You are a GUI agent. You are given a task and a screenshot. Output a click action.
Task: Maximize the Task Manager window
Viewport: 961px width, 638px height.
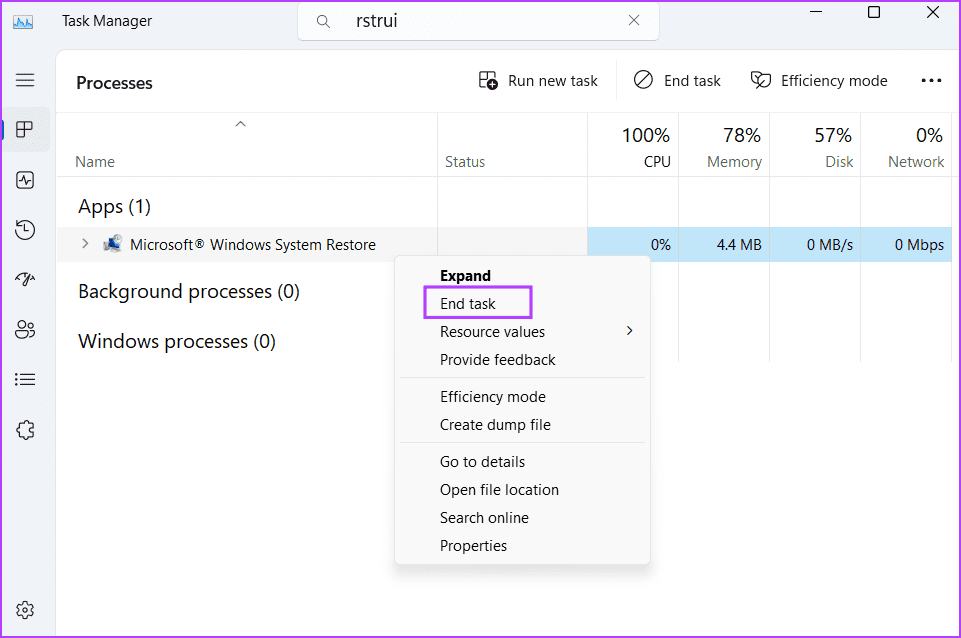[874, 12]
